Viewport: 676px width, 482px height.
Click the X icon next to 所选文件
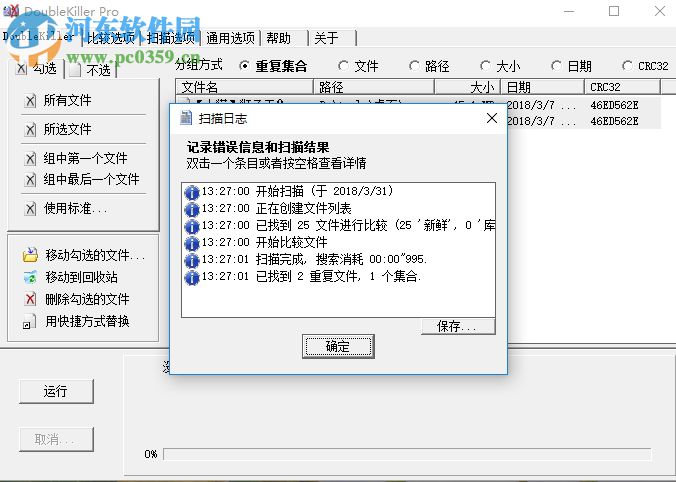tap(30, 130)
